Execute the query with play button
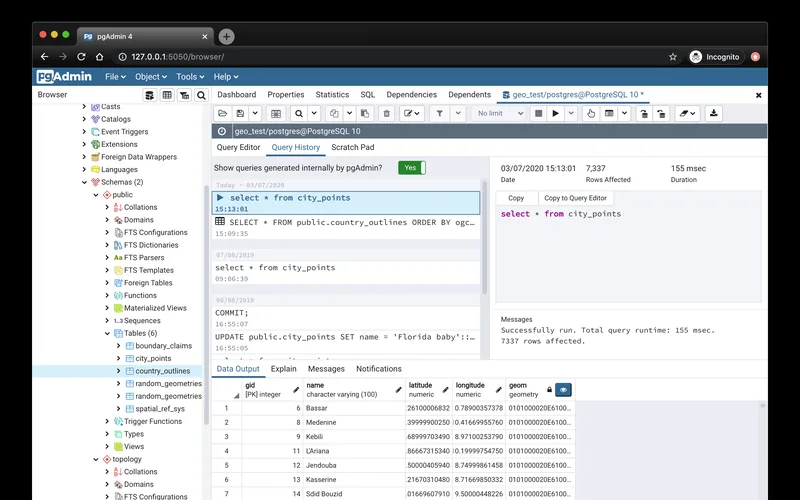 point(556,113)
